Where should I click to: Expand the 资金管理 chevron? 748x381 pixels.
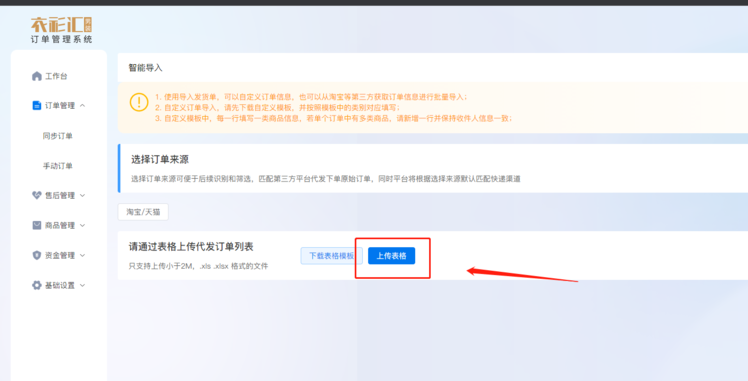83,256
